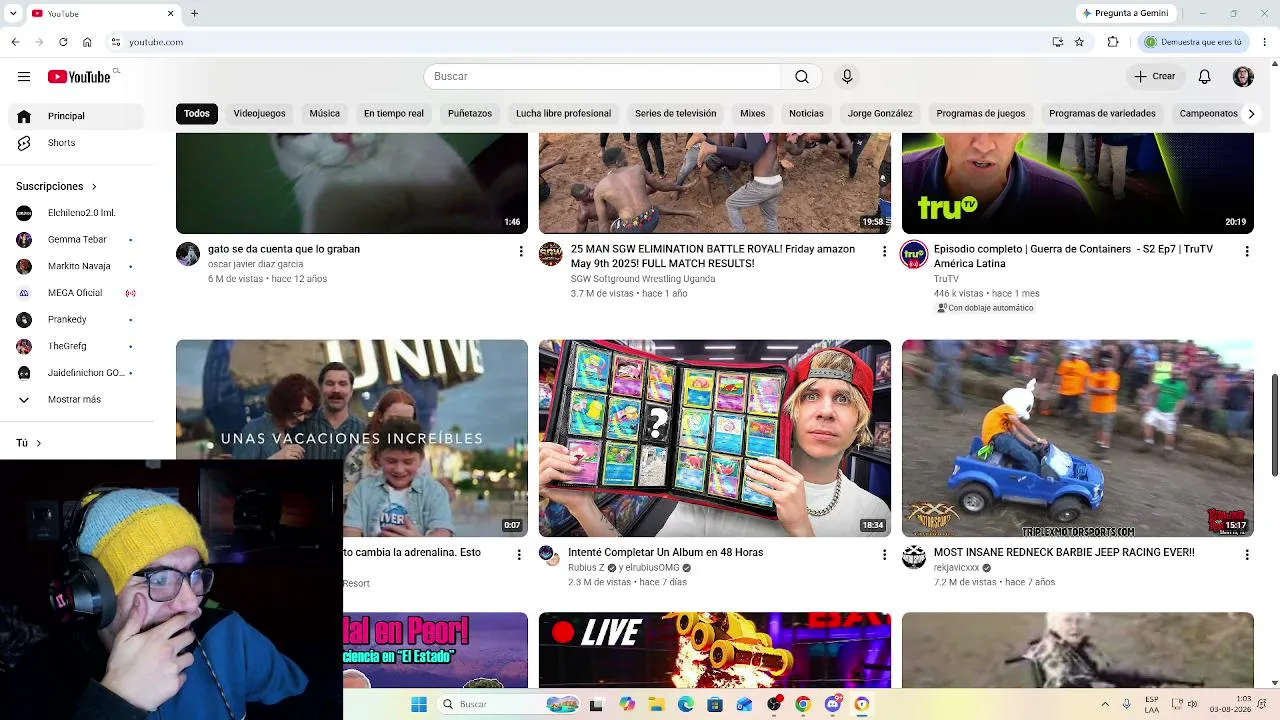Open the Crear dropdown button

[1154, 77]
